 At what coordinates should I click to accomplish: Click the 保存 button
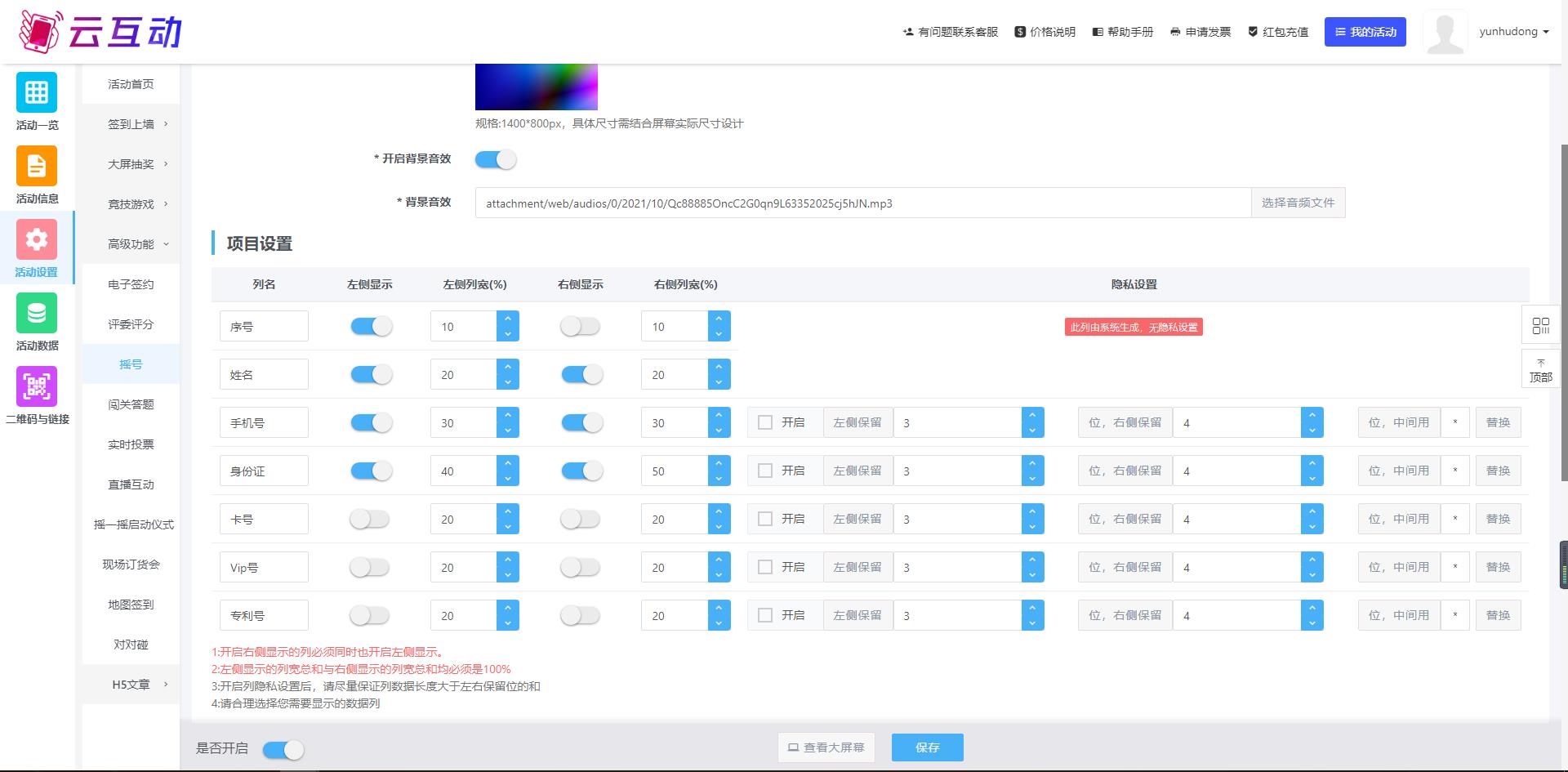pos(927,747)
